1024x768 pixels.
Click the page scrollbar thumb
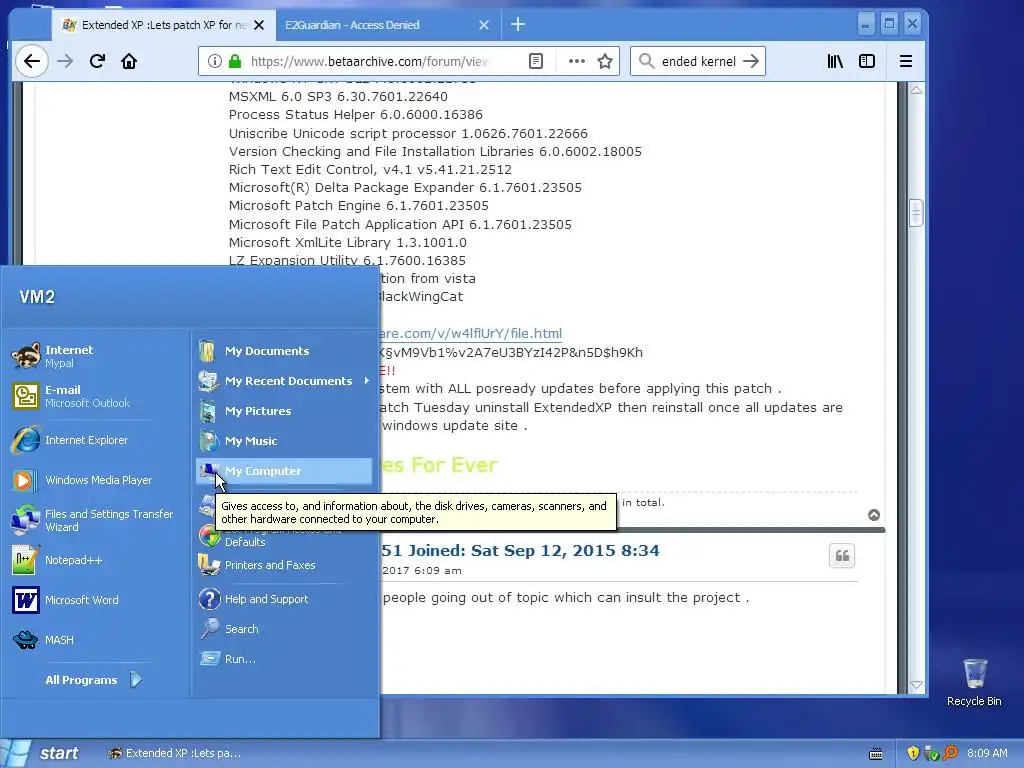916,213
